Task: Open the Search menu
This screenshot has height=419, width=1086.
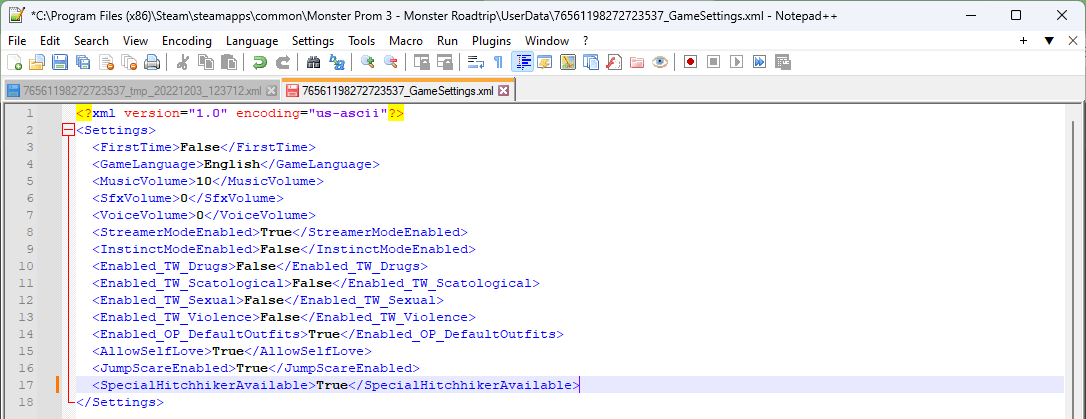Action: coord(91,41)
